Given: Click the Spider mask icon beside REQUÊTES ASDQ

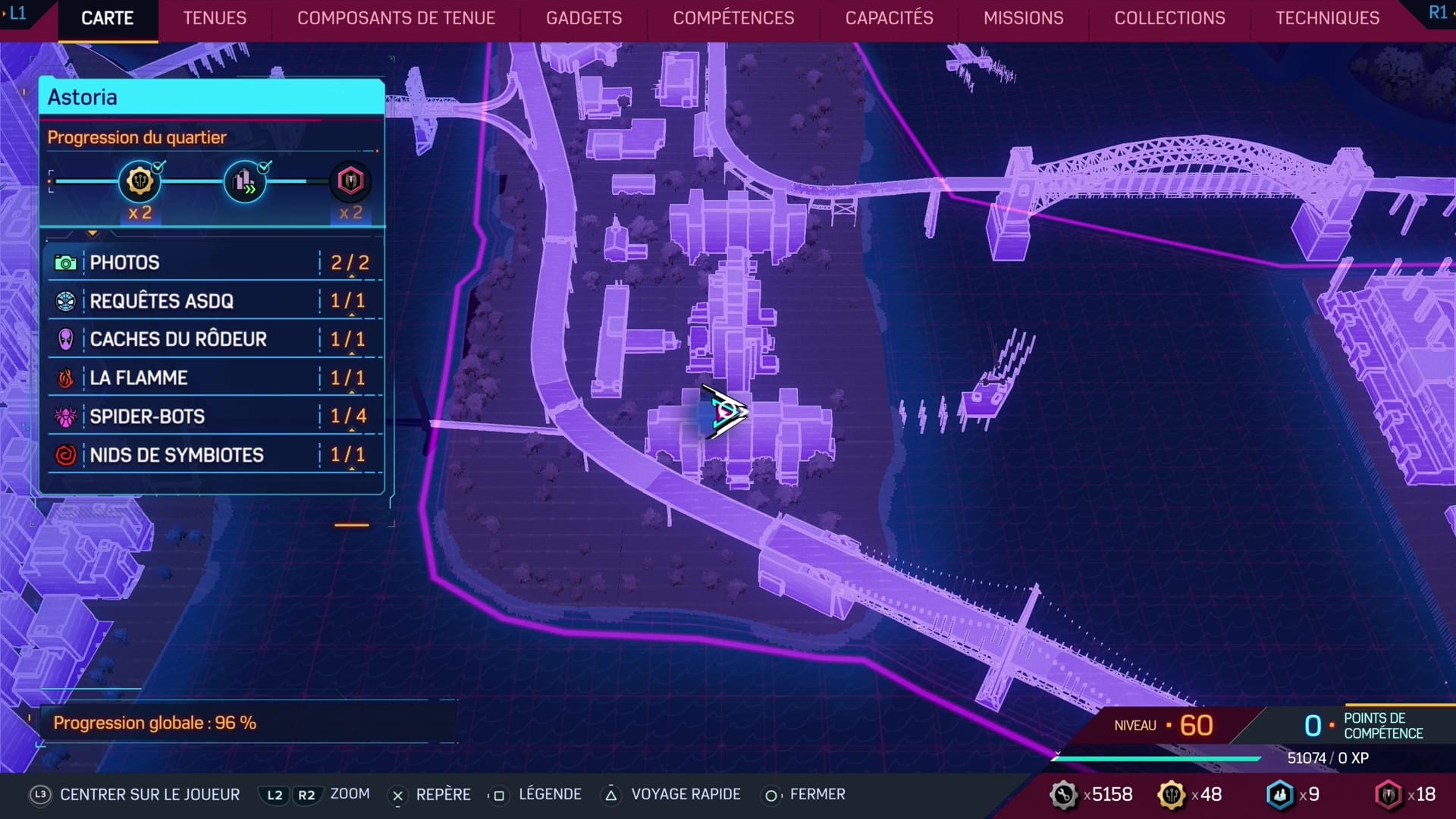Looking at the screenshot, I should (x=66, y=301).
